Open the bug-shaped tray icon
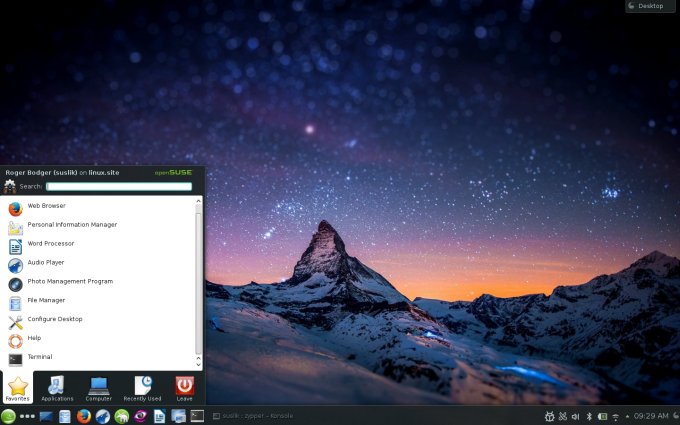Screen dimensions: 680x425 549,416
